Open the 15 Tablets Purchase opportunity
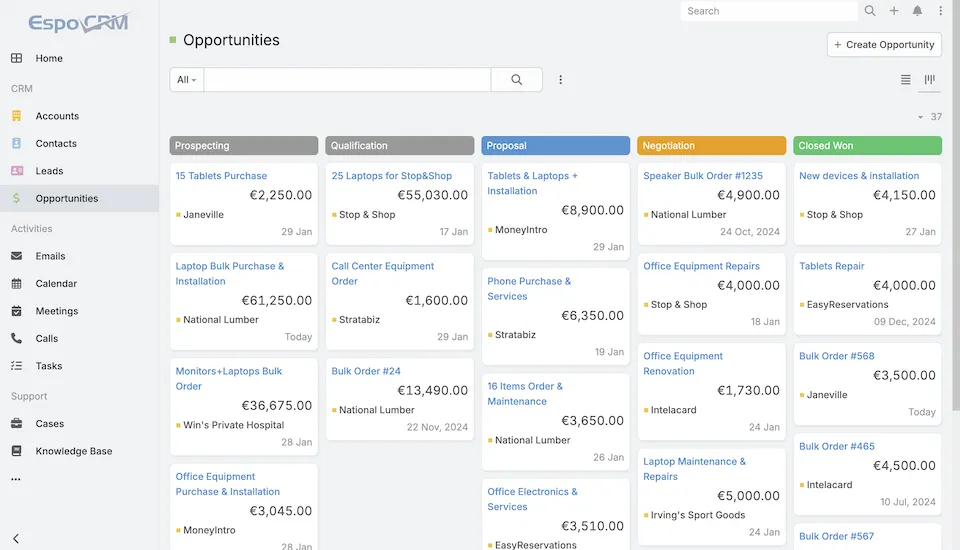Screen dimensions: 960x550 coord(221,176)
